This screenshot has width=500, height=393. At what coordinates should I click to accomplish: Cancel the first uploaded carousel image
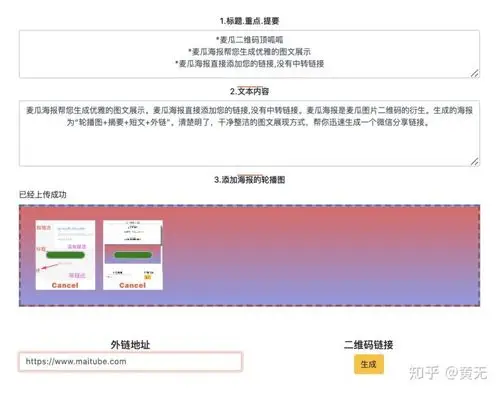click(x=65, y=285)
